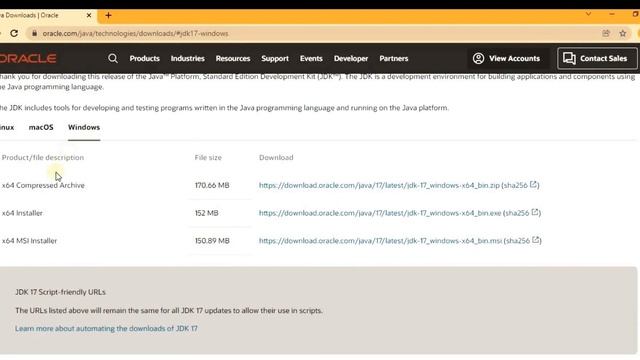Click the '170.66 MB' file size cell
640x360 pixels.
point(212,185)
